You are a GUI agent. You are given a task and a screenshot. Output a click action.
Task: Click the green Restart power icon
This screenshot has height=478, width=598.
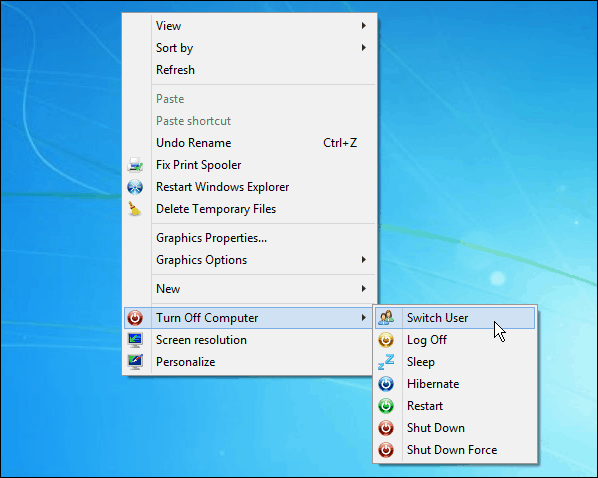click(386, 406)
